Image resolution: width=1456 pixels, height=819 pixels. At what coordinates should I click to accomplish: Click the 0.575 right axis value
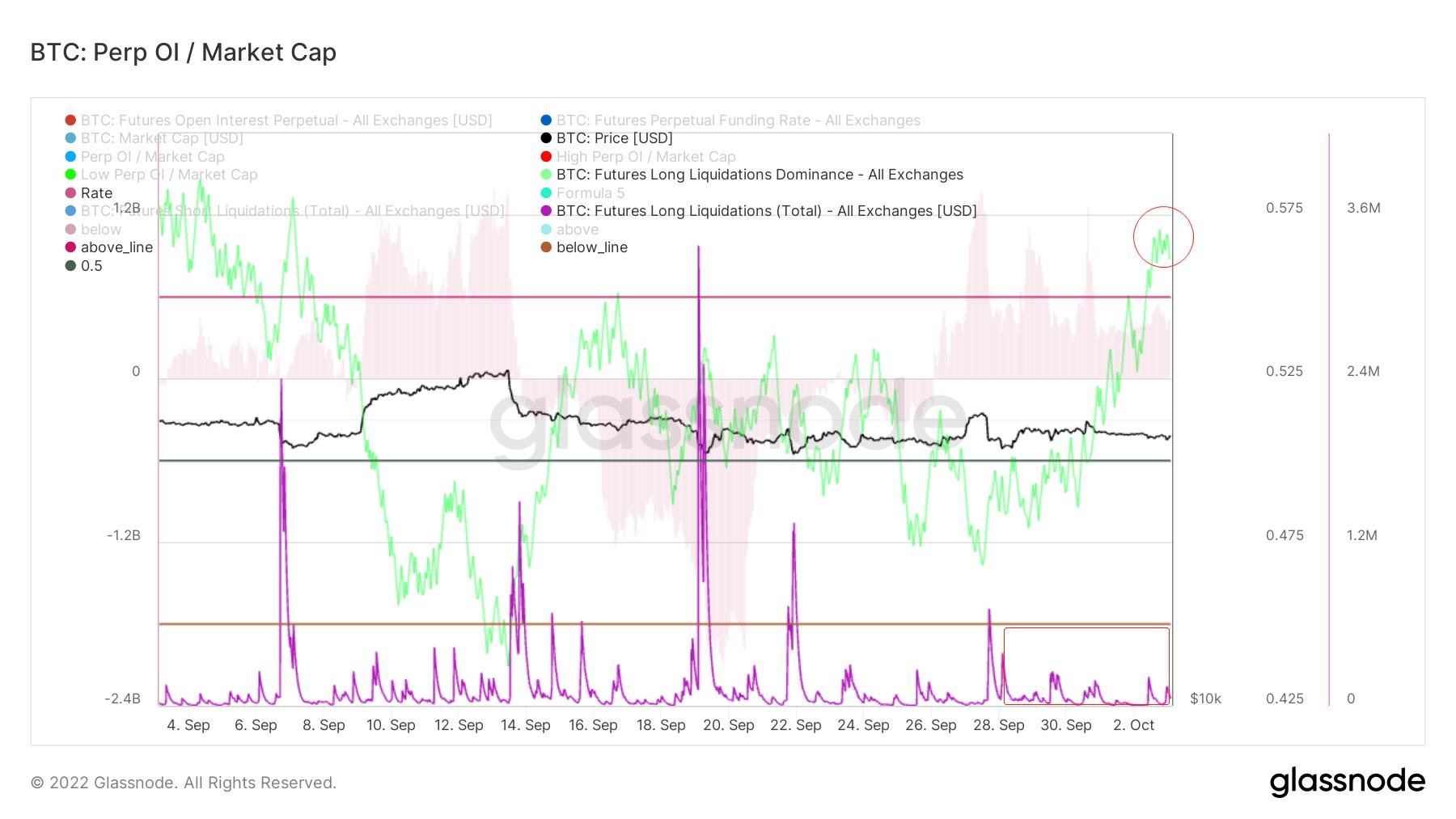1285,208
